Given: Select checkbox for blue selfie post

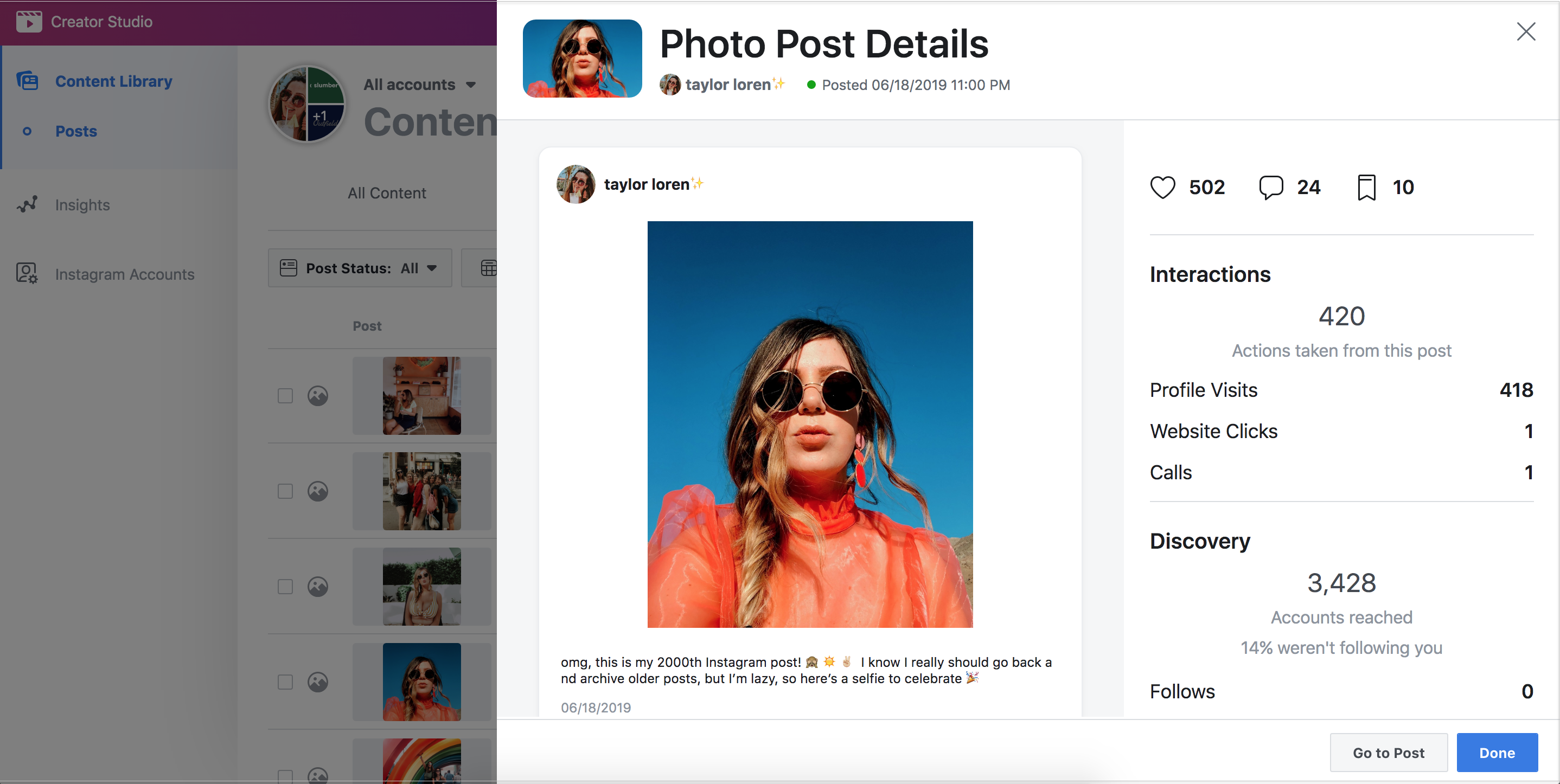Looking at the screenshot, I should click(x=285, y=682).
